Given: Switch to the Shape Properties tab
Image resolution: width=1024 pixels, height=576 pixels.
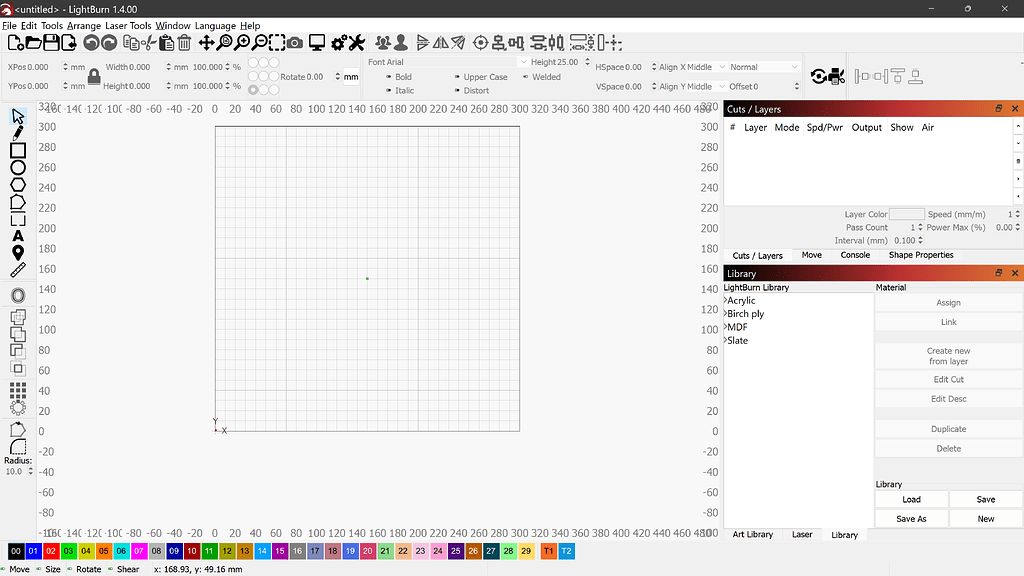Looking at the screenshot, I should tap(920, 255).
